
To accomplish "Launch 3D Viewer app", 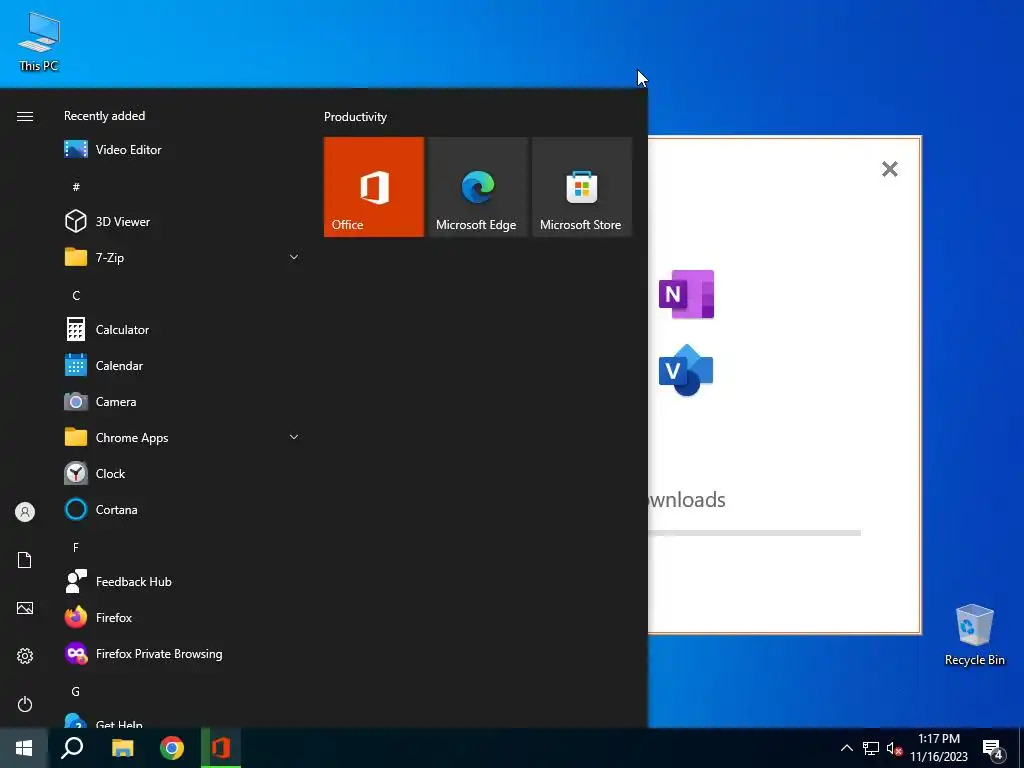I will click(x=182, y=221).
